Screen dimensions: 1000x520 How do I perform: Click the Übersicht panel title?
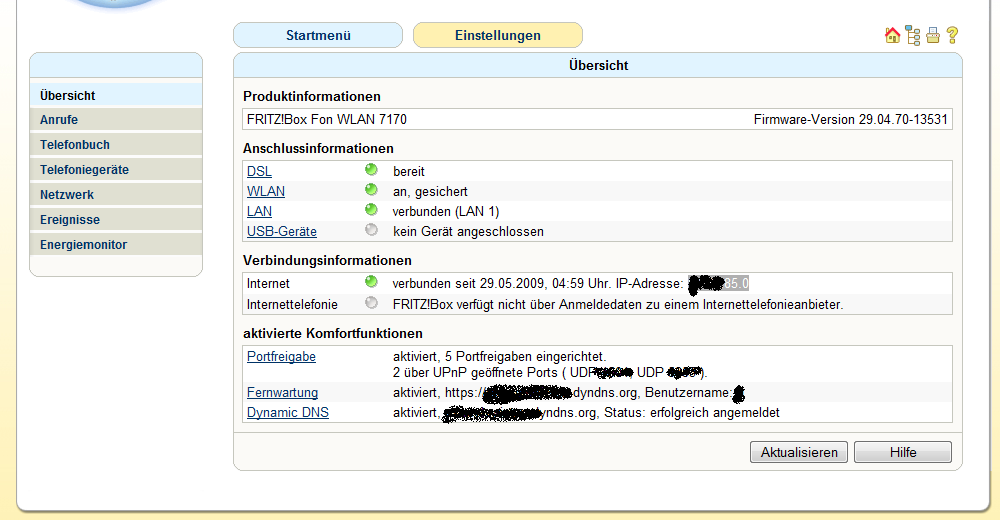point(598,65)
